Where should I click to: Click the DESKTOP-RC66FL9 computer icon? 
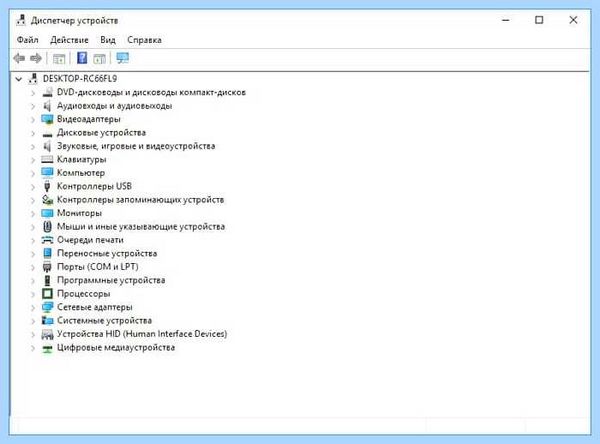tap(33, 79)
